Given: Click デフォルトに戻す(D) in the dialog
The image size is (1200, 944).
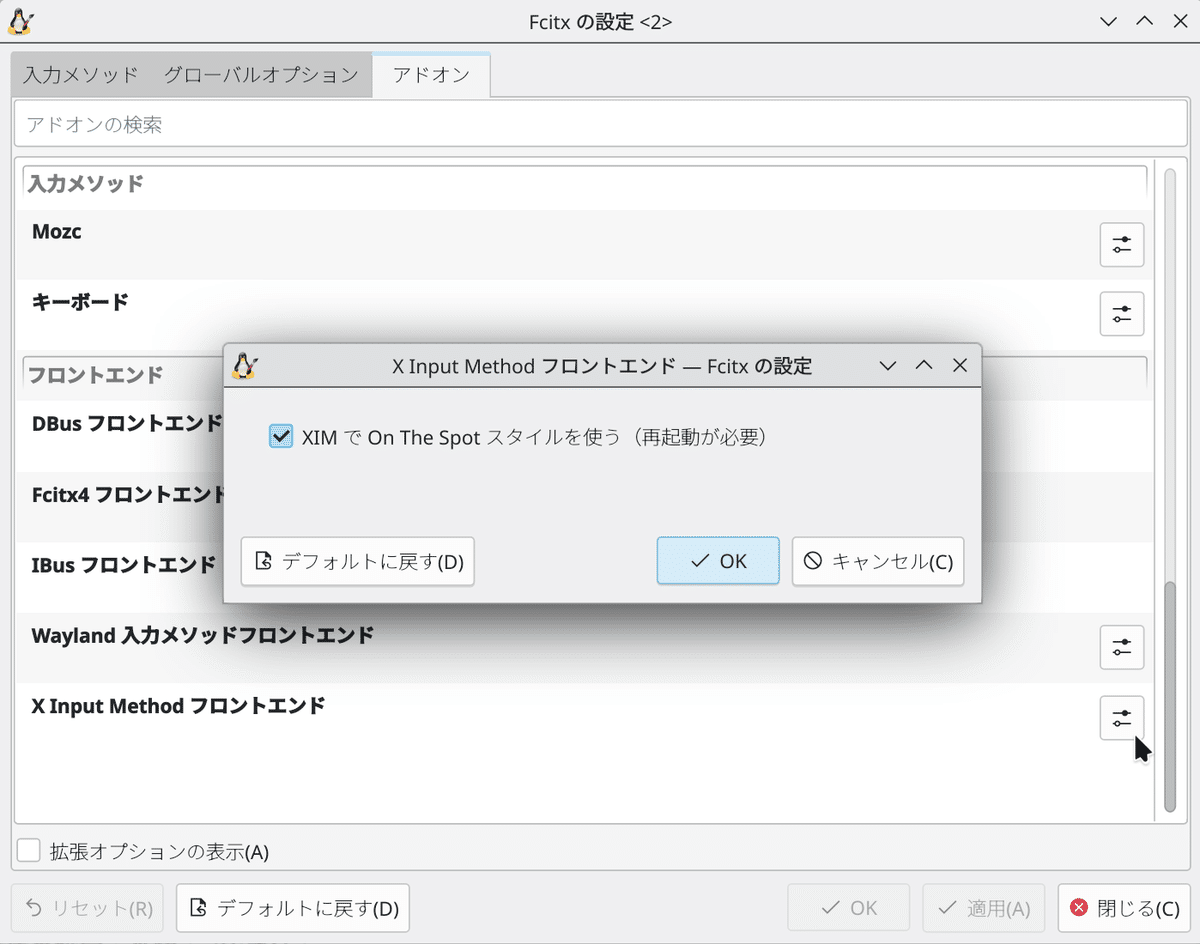Looking at the screenshot, I should [358, 561].
